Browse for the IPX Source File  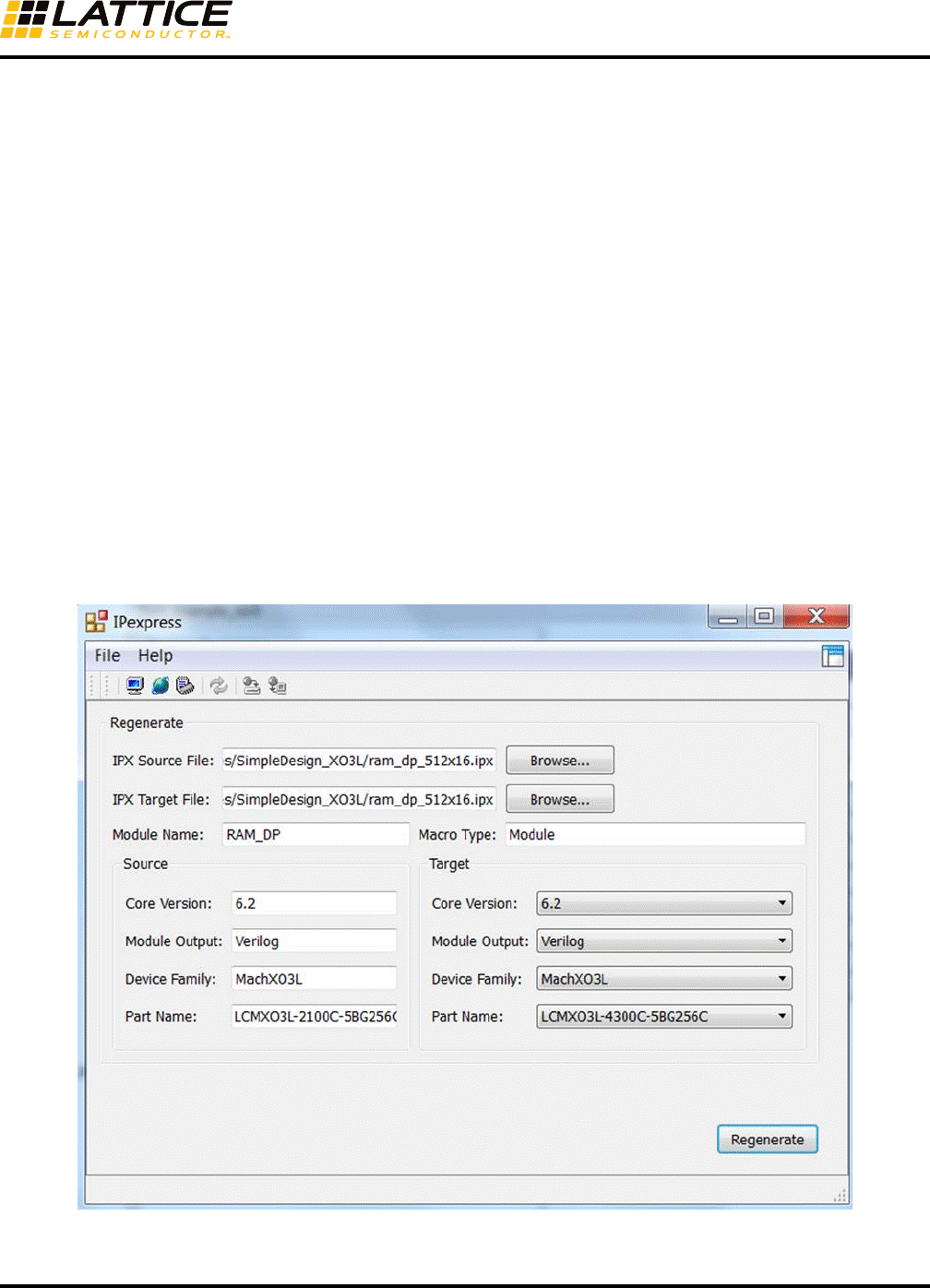[560, 760]
